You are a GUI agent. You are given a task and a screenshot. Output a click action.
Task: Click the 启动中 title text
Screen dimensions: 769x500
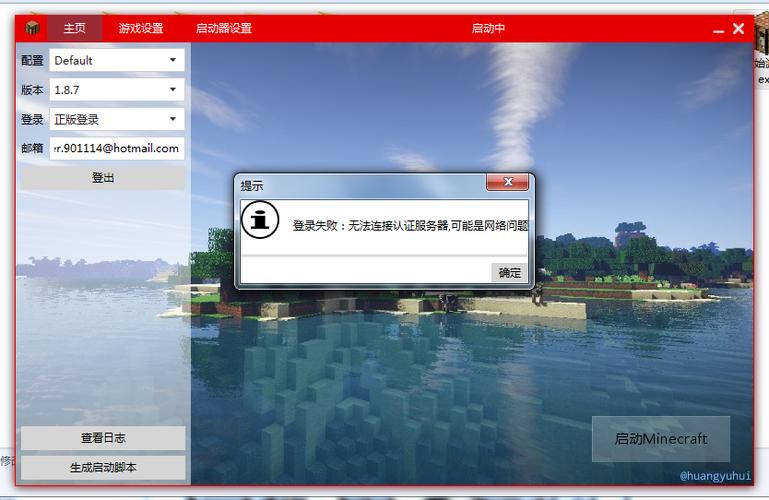coord(488,28)
